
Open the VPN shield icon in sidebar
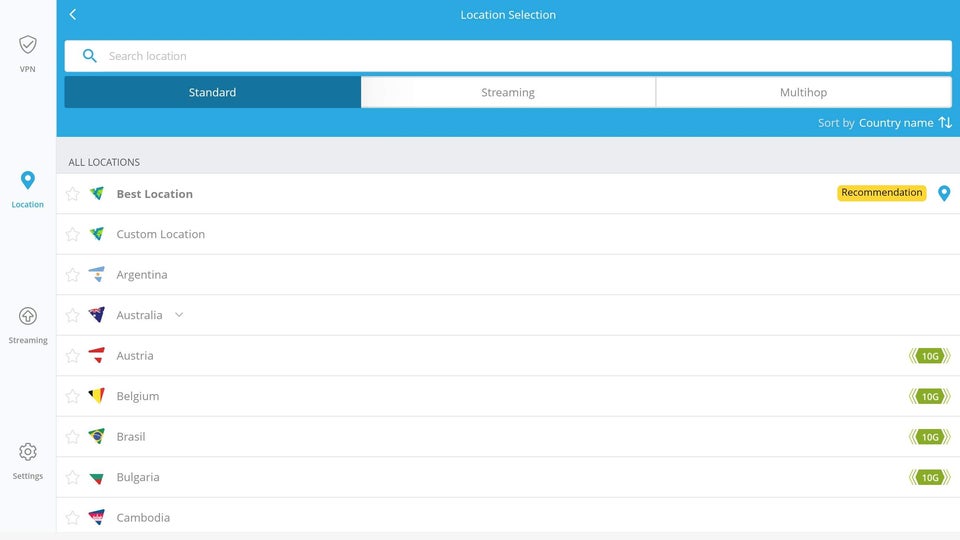(x=28, y=45)
